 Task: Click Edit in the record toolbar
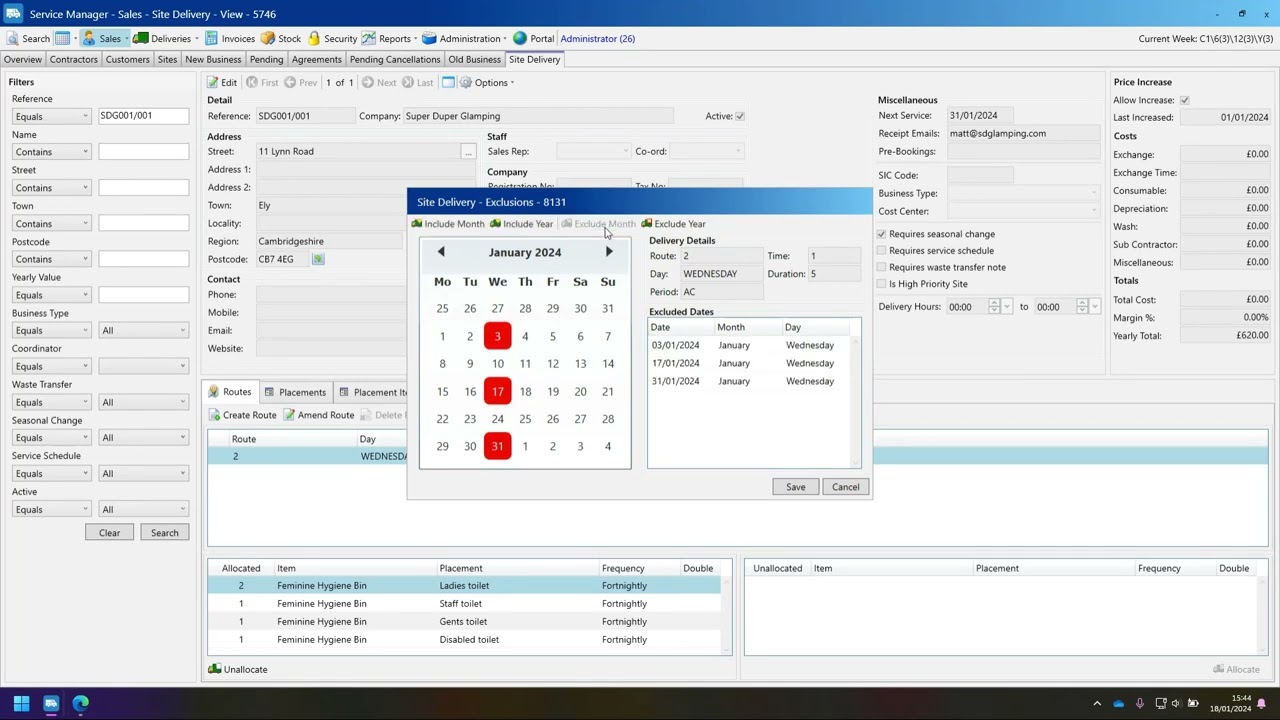pos(222,83)
